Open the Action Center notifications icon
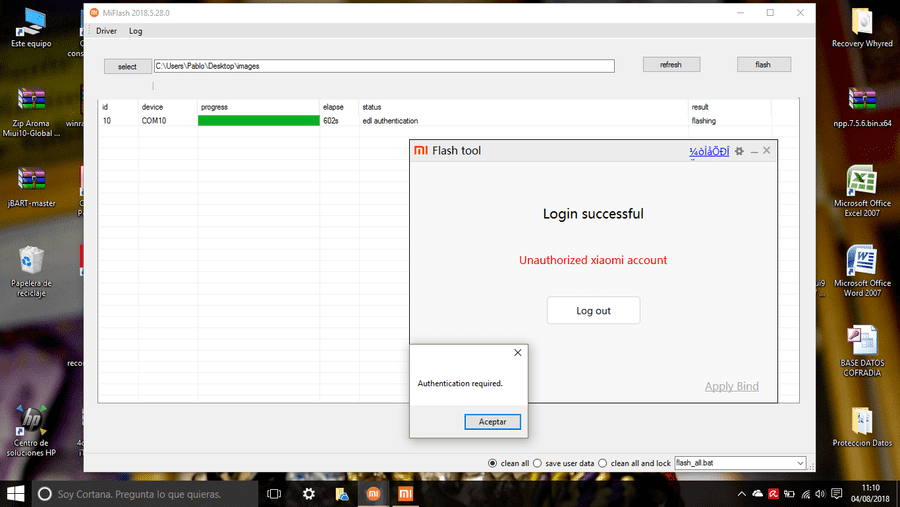Image resolution: width=900 pixels, height=507 pixels. [x=837, y=494]
